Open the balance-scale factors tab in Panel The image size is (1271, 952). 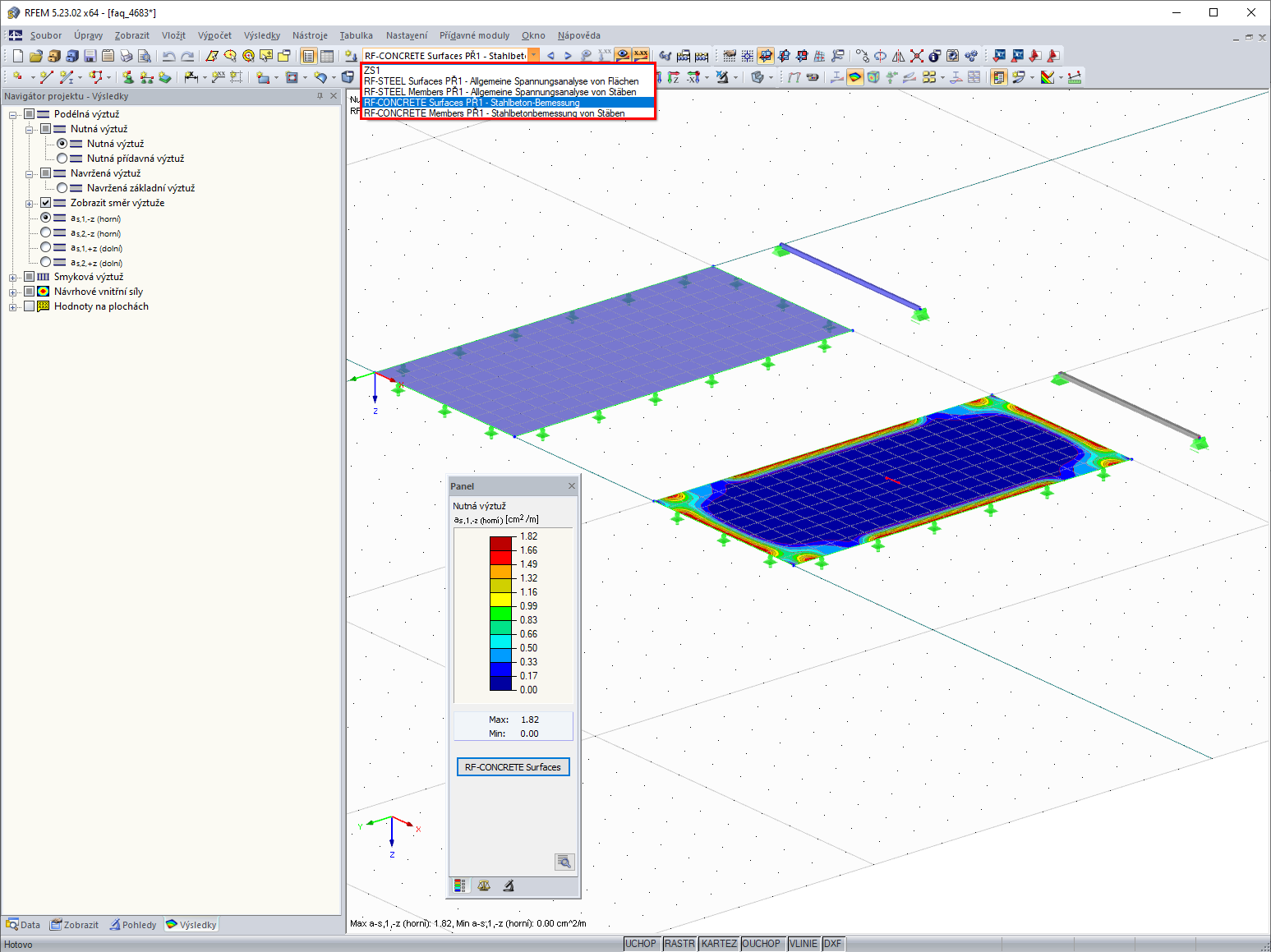pyautogui.click(x=484, y=885)
